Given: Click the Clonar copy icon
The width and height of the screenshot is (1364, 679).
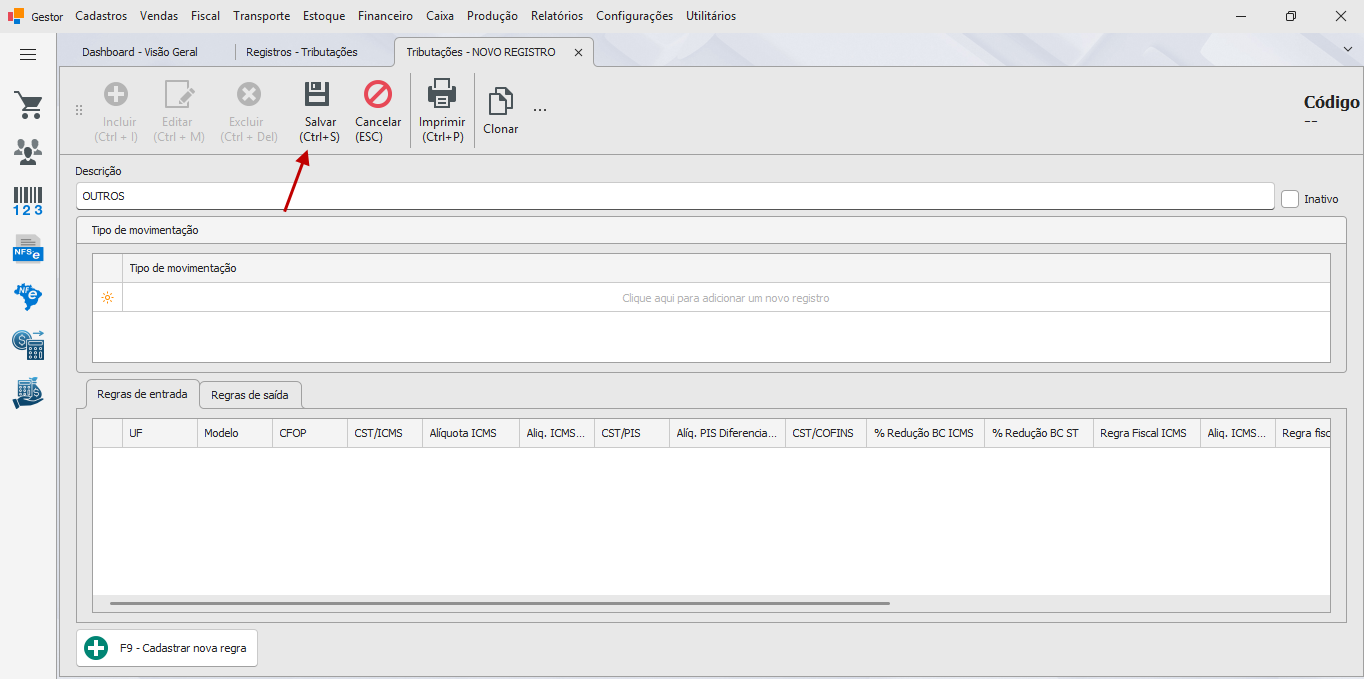Looking at the screenshot, I should tap(500, 102).
